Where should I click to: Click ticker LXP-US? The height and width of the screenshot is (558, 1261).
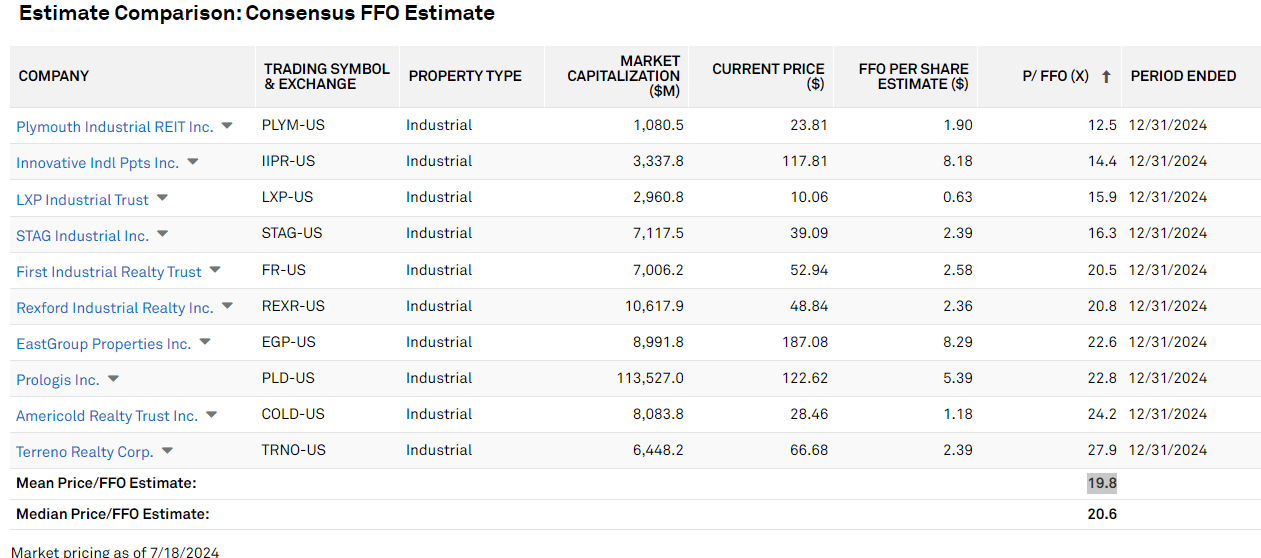tap(287, 197)
